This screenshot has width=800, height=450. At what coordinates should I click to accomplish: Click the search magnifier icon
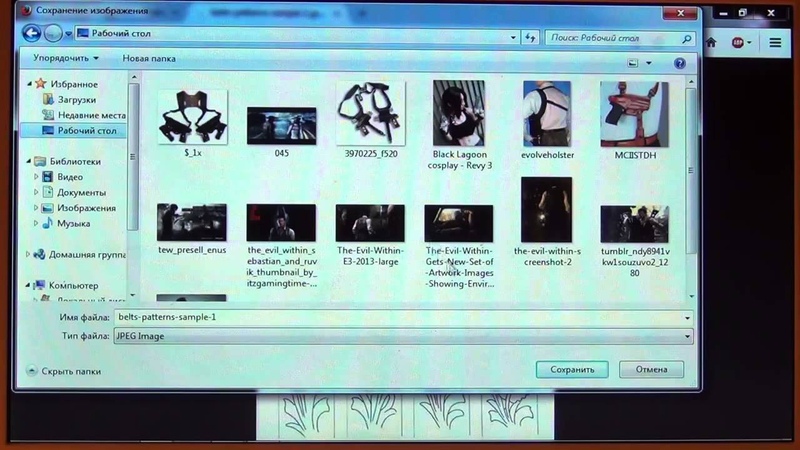[x=687, y=38]
